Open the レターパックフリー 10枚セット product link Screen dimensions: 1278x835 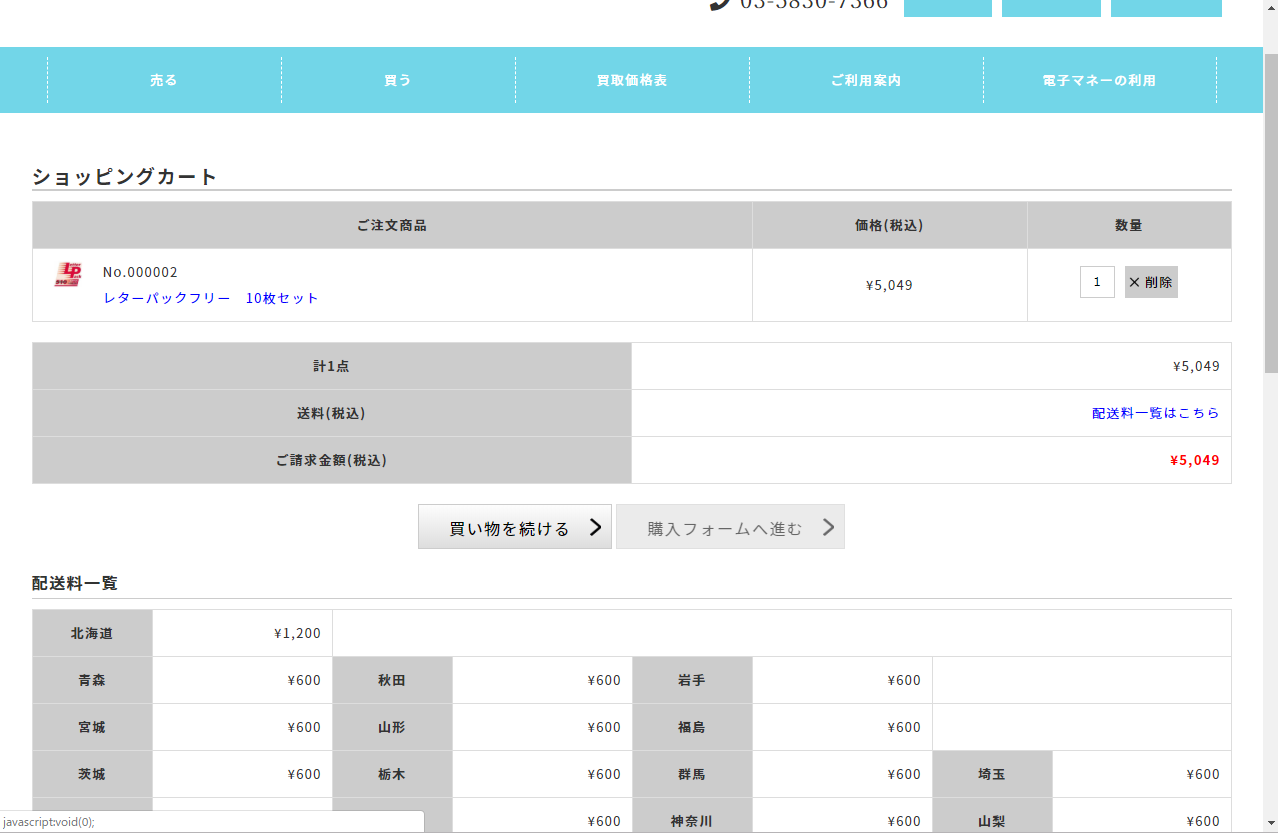tap(211, 298)
